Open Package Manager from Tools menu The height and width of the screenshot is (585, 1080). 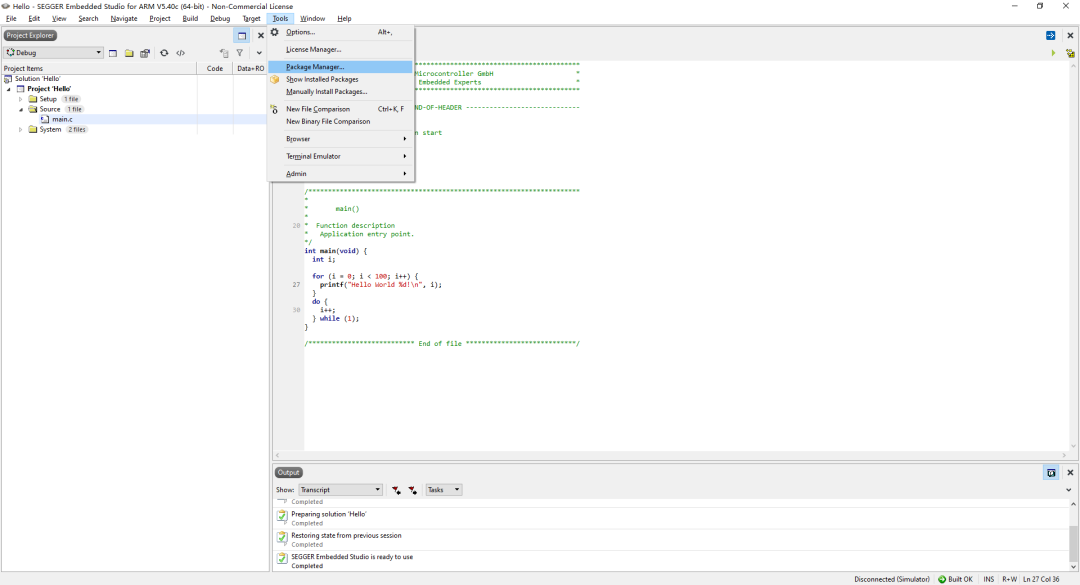(340, 67)
